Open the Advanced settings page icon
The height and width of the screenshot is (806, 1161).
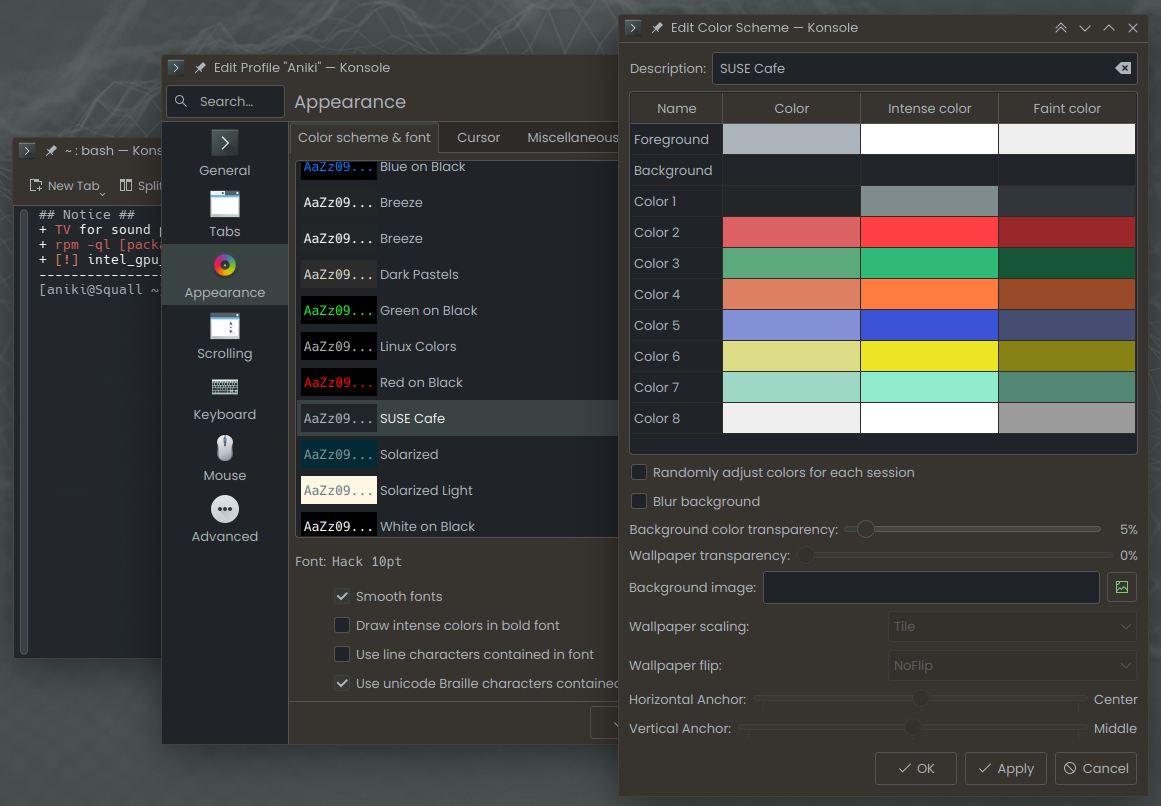tap(224, 509)
